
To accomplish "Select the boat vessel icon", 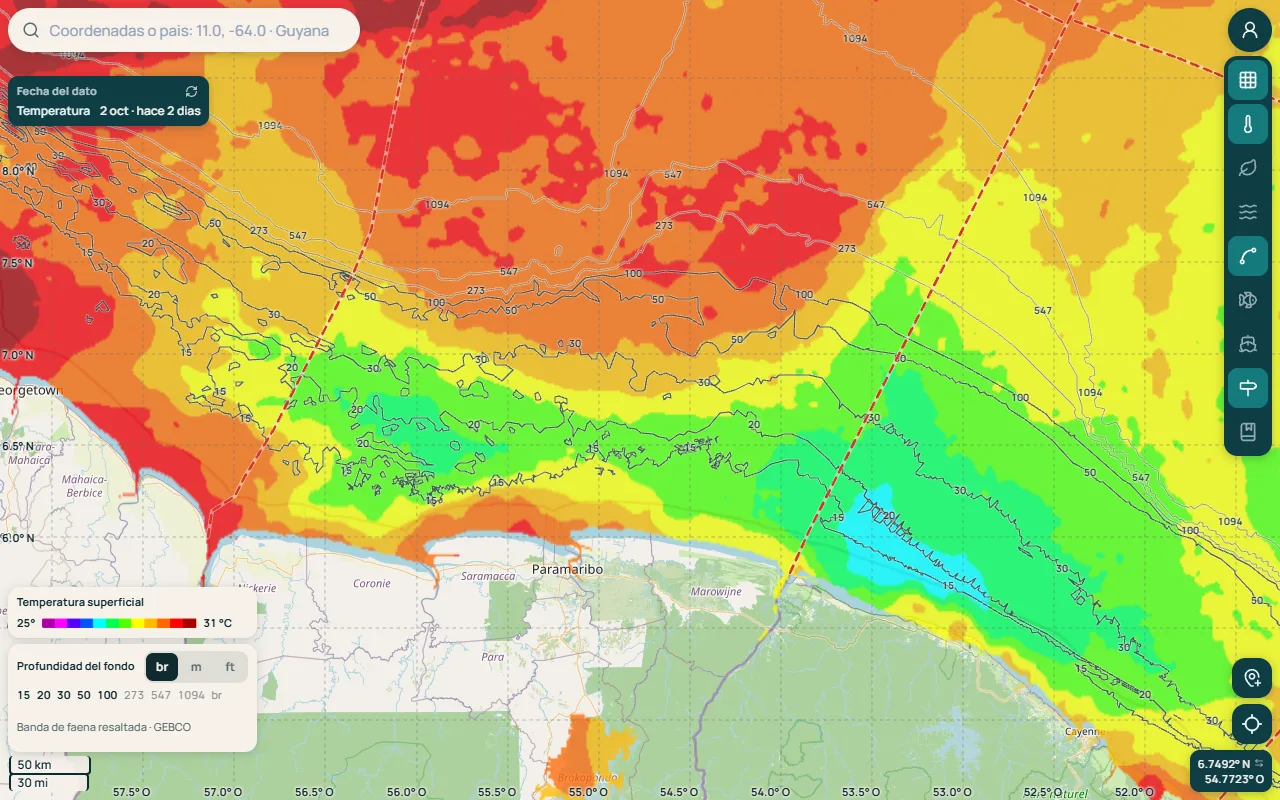I will point(1248,344).
